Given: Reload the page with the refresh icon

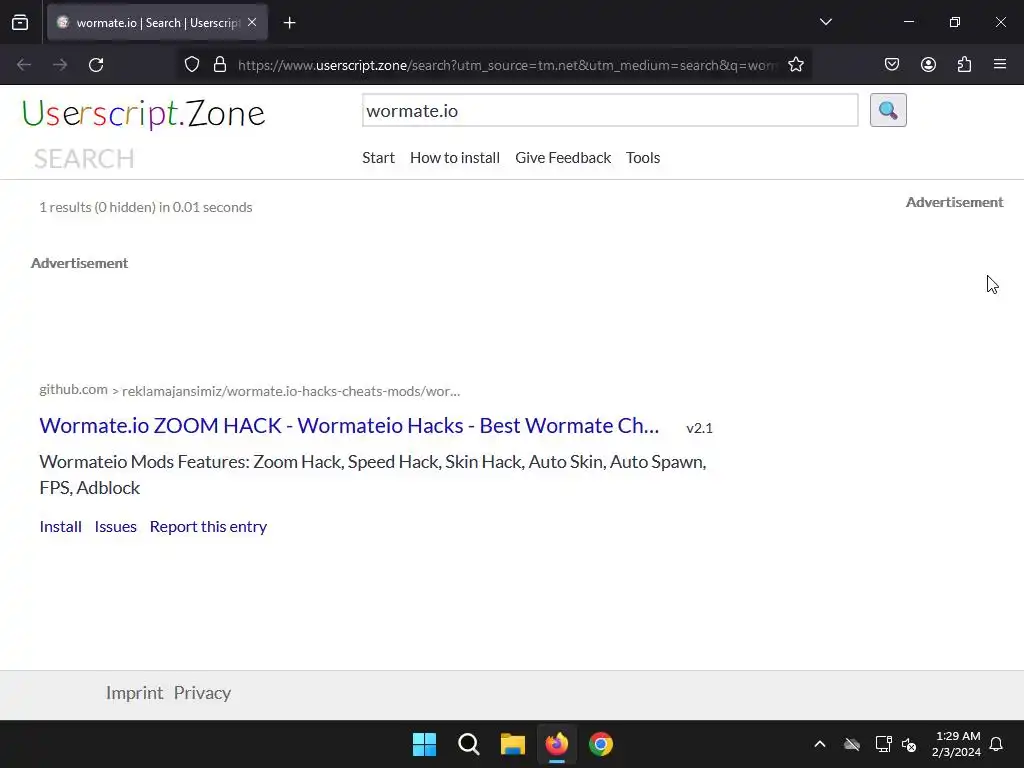Looking at the screenshot, I should (96, 65).
